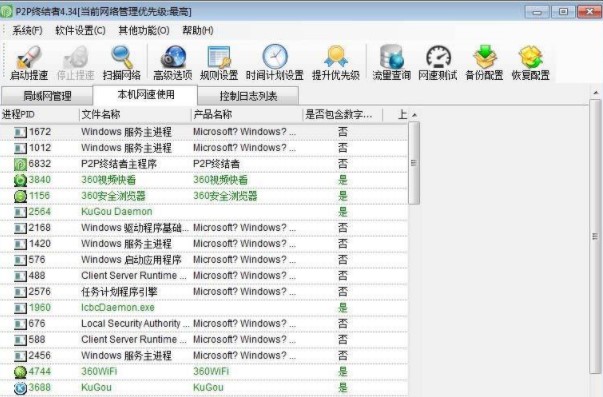This screenshot has width=603, height=397.
Task: Click product name 360安全浏览器
Action: click(x=225, y=196)
